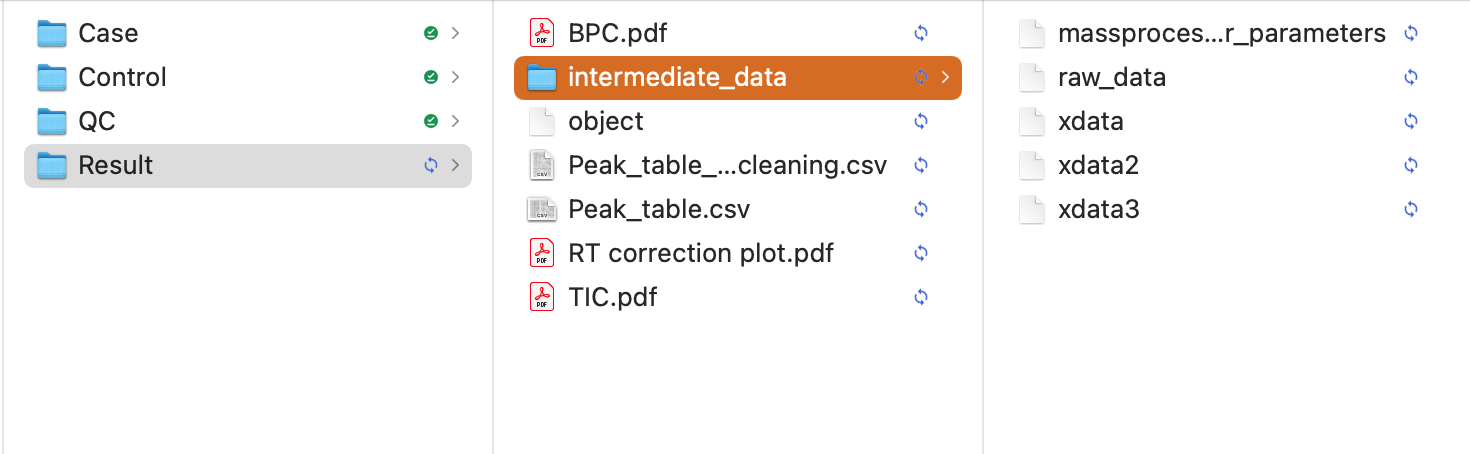
Task: Click sync status icon beside xdata3
Action: pyautogui.click(x=1411, y=209)
